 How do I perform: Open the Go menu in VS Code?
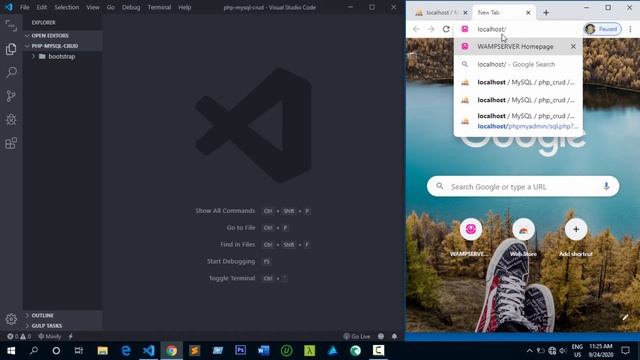coord(111,7)
